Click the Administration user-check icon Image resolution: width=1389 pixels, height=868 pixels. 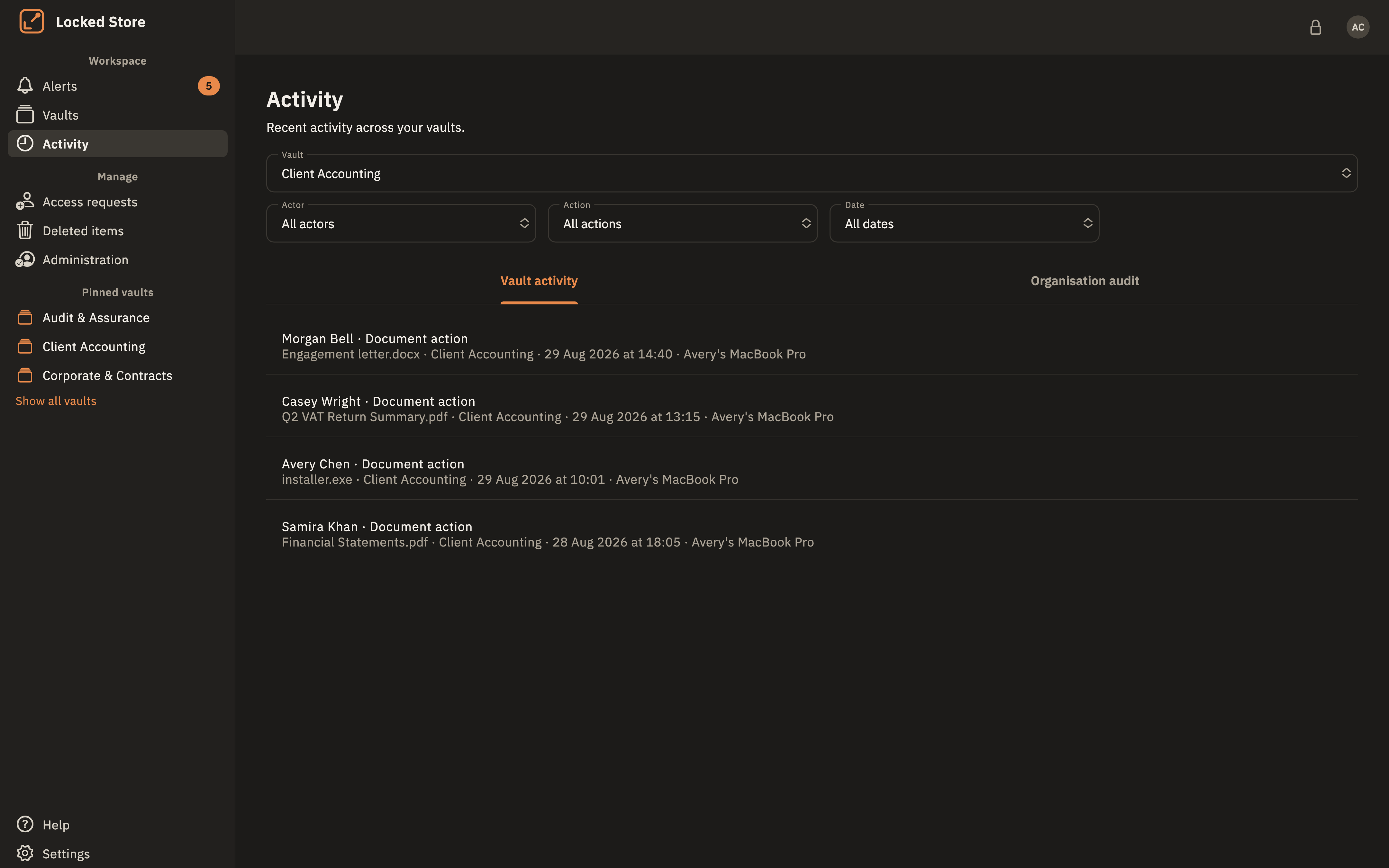coord(25,259)
